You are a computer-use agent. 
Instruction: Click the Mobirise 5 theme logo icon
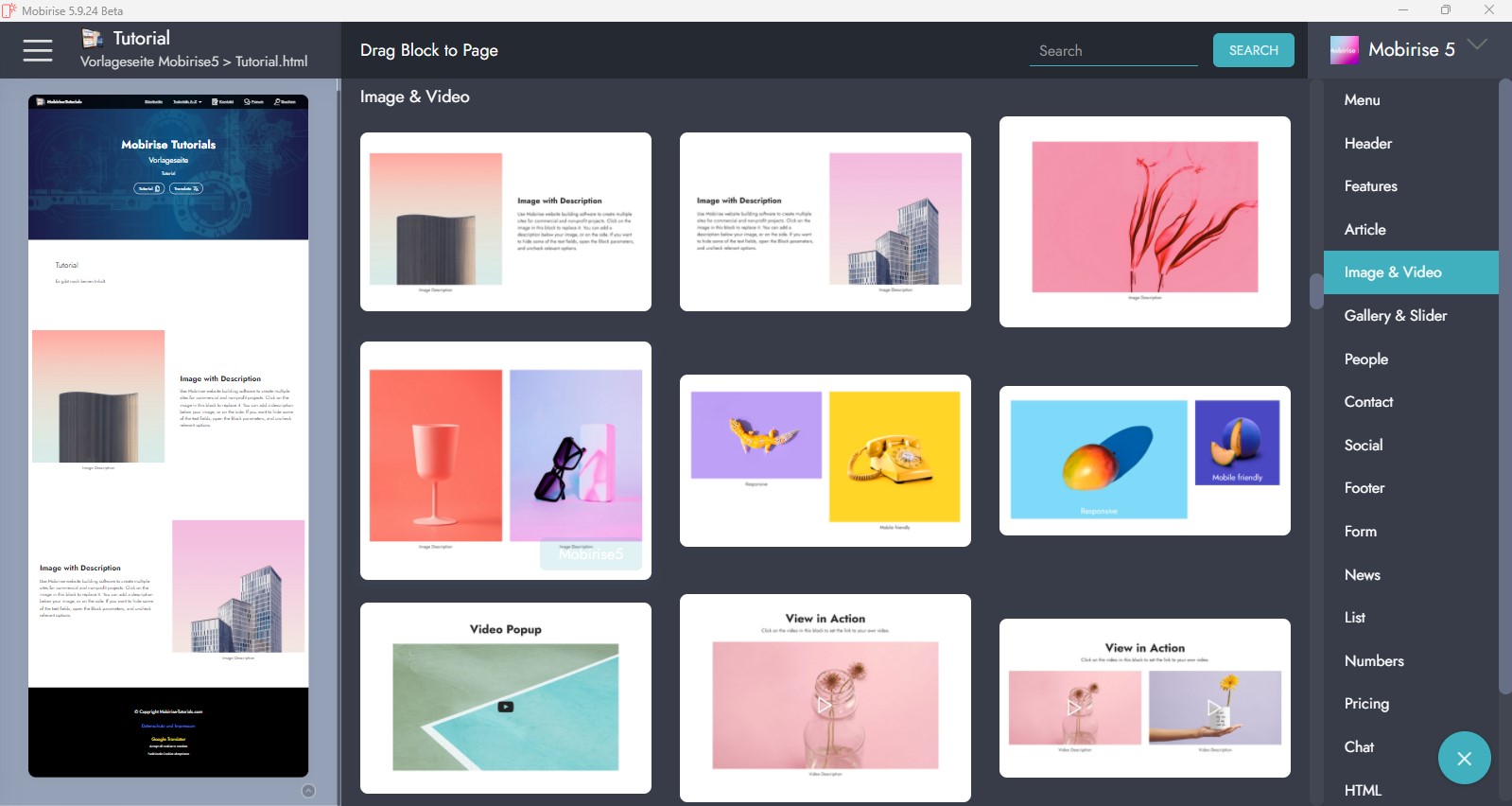(x=1344, y=50)
